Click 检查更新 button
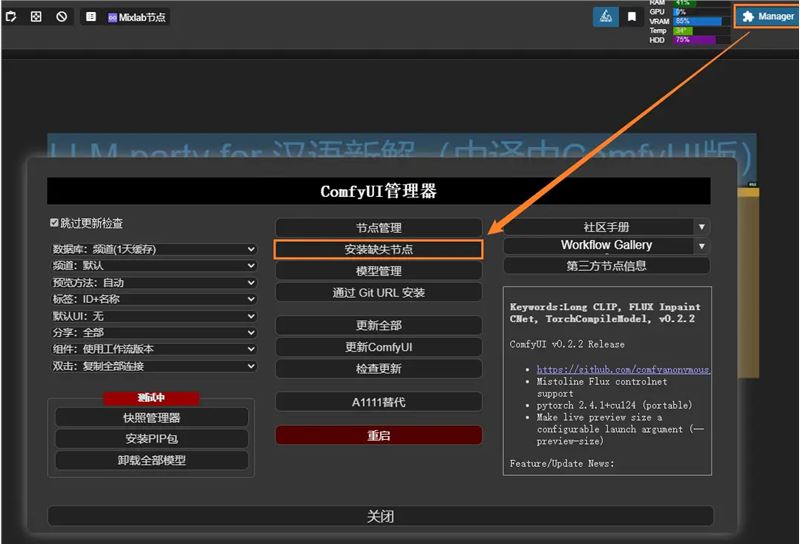This screenshot has height=544, width=800. [x=379, y=368]
